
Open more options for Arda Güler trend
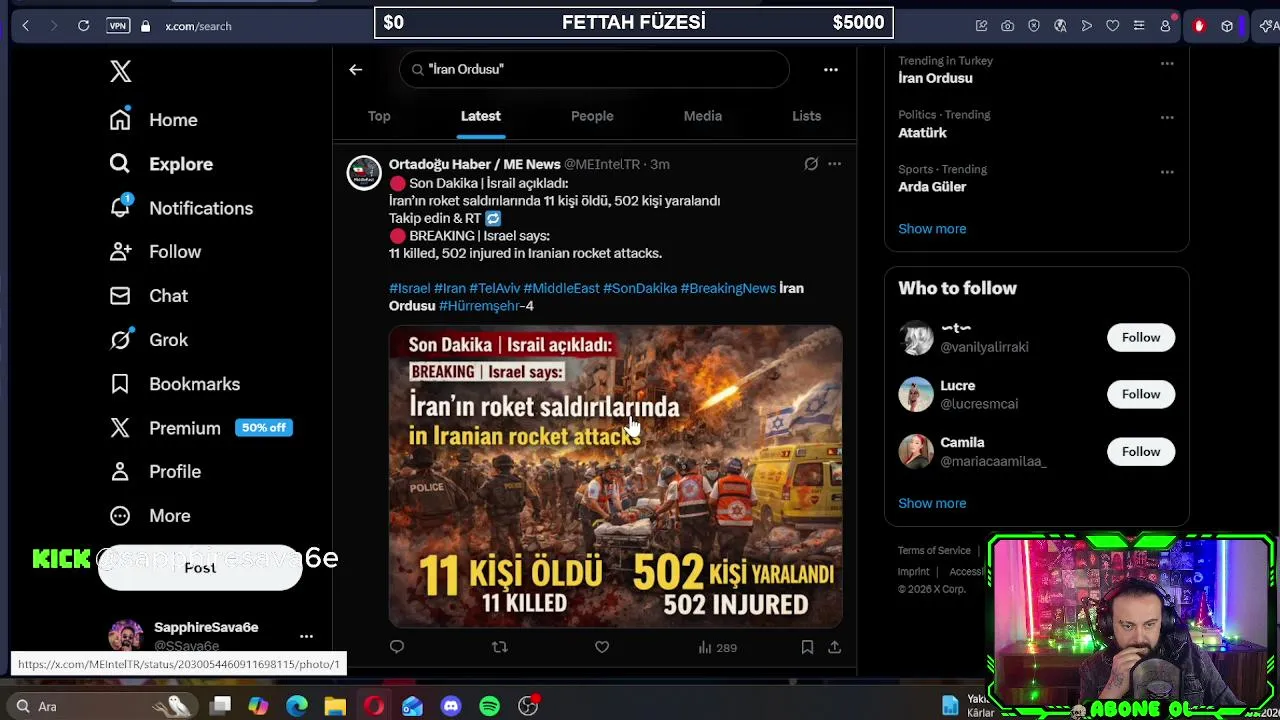(1167, 172)
